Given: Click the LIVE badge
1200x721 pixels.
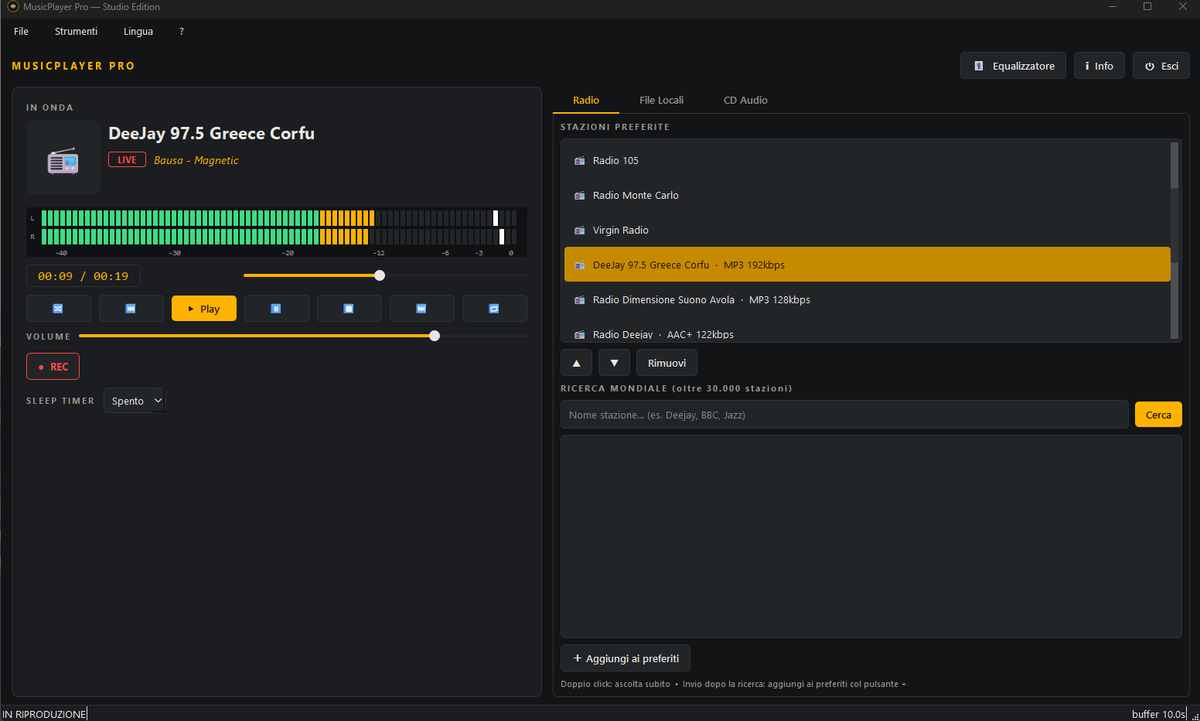Looking at the screenshot, I should coord(127,160).
